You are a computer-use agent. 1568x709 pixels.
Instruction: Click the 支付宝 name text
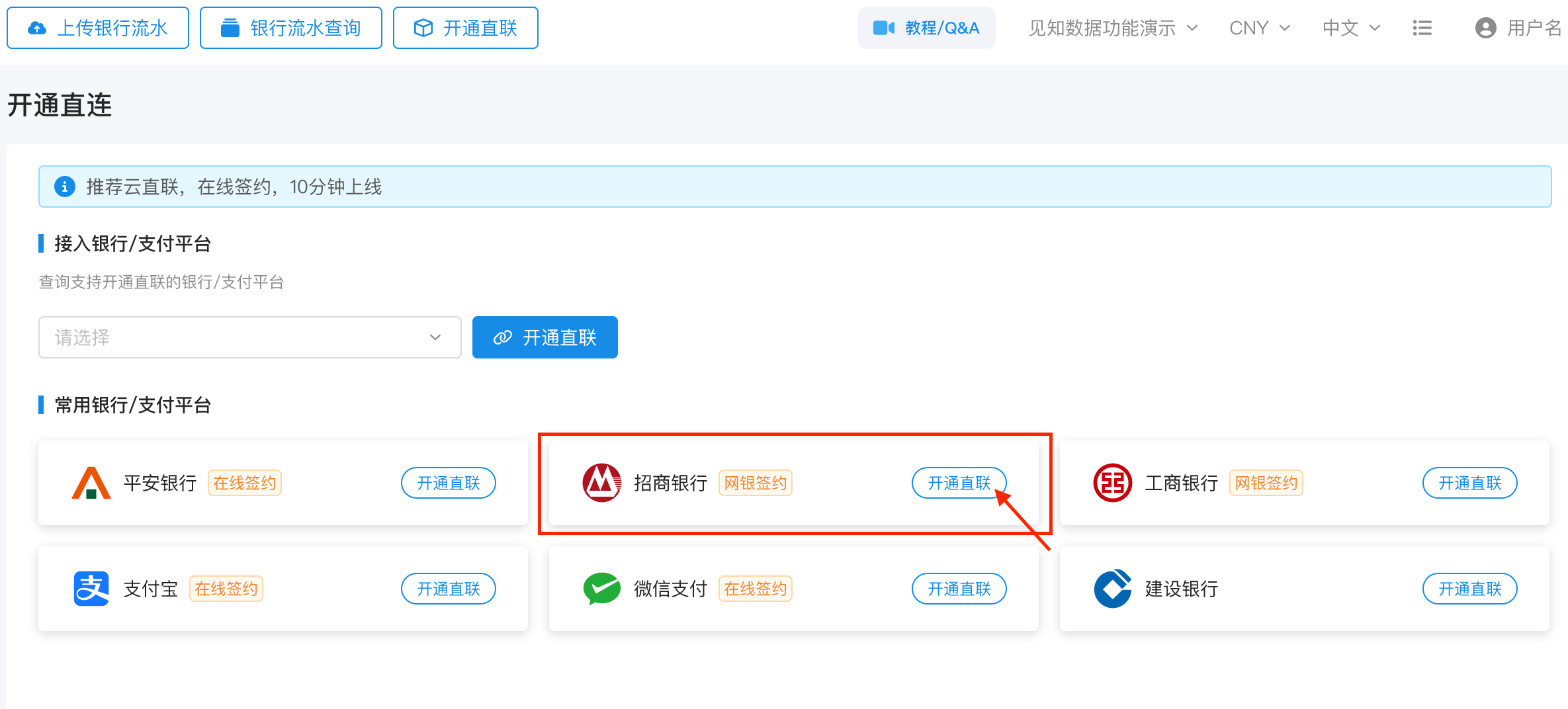tap(151, 589)
